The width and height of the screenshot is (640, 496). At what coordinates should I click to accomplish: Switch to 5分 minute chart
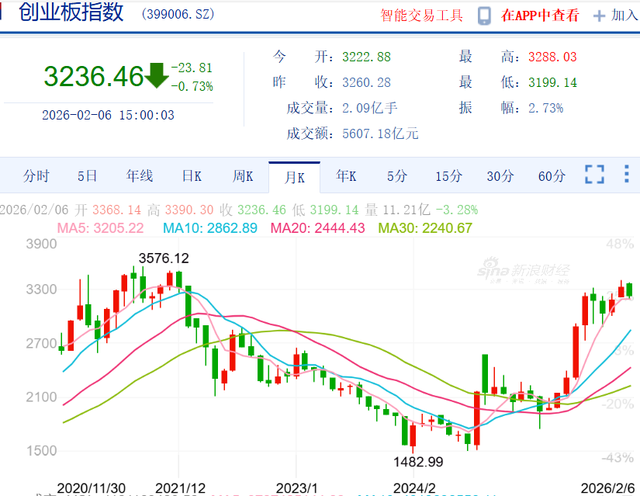397,176
